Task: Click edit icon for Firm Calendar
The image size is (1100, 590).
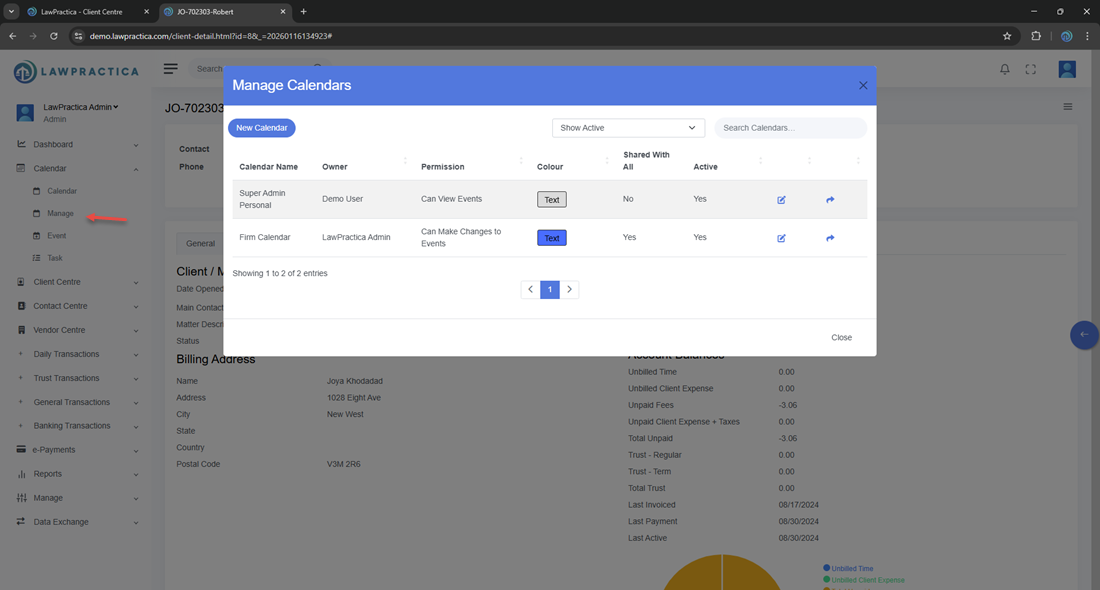Action: pos(781,238)
